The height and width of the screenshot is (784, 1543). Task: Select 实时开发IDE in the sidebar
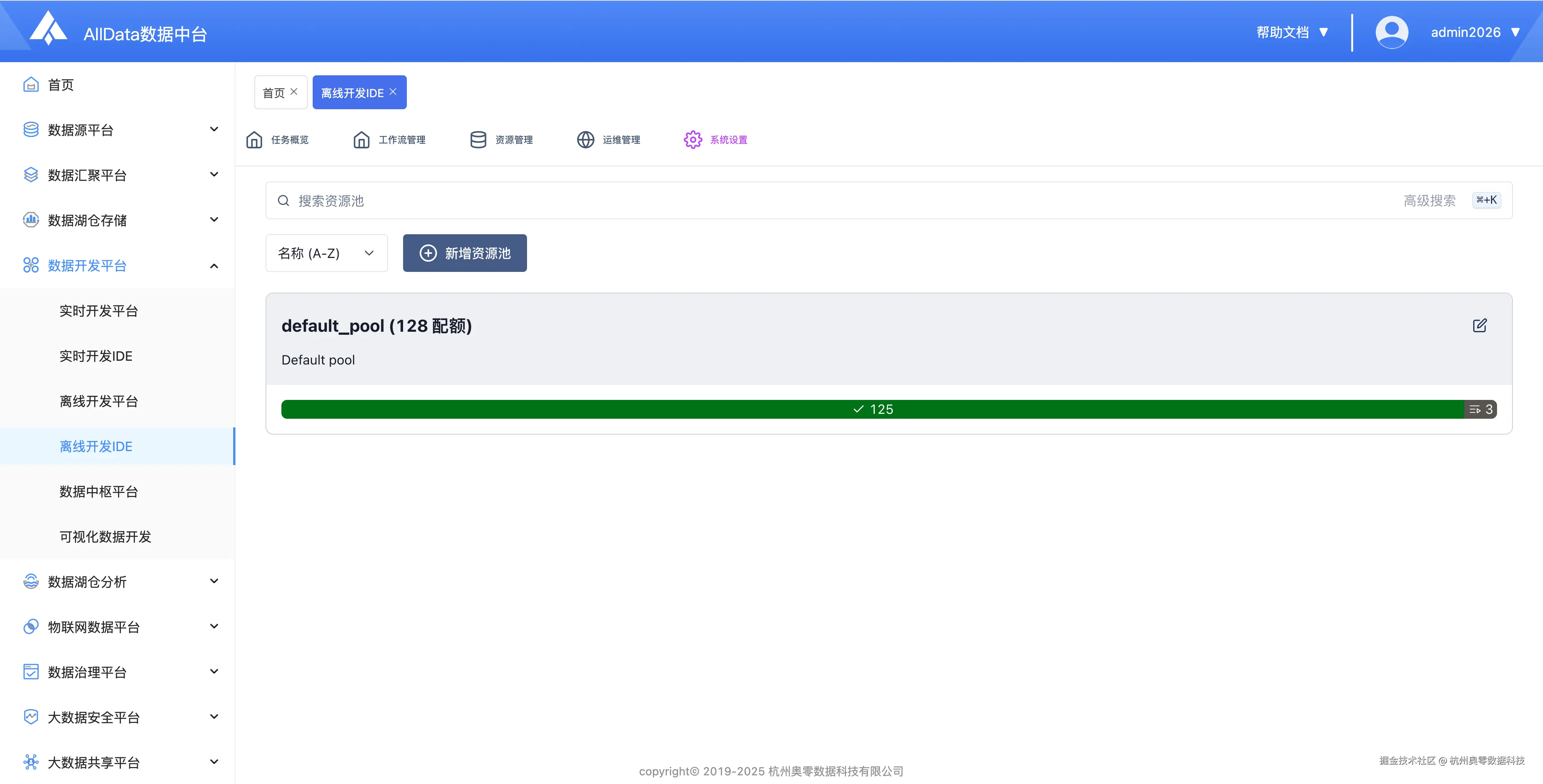(x=96, y=356)
